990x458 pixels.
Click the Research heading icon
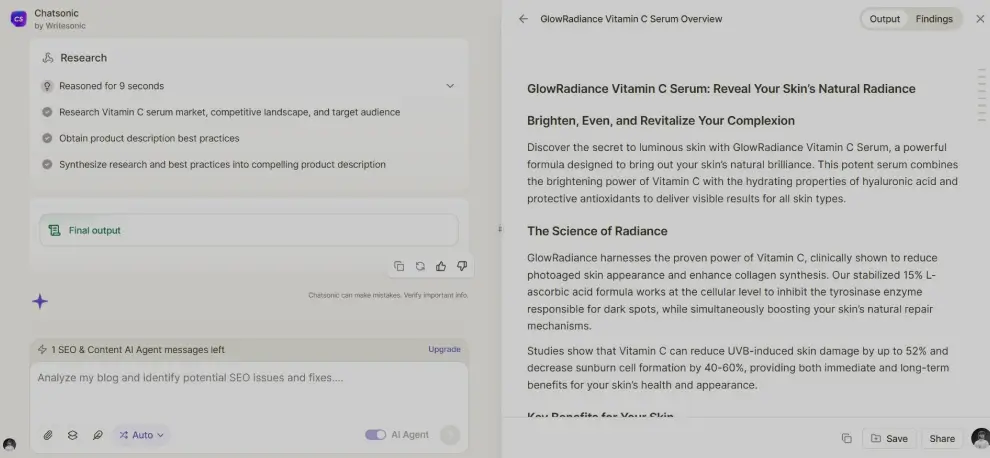47,57
